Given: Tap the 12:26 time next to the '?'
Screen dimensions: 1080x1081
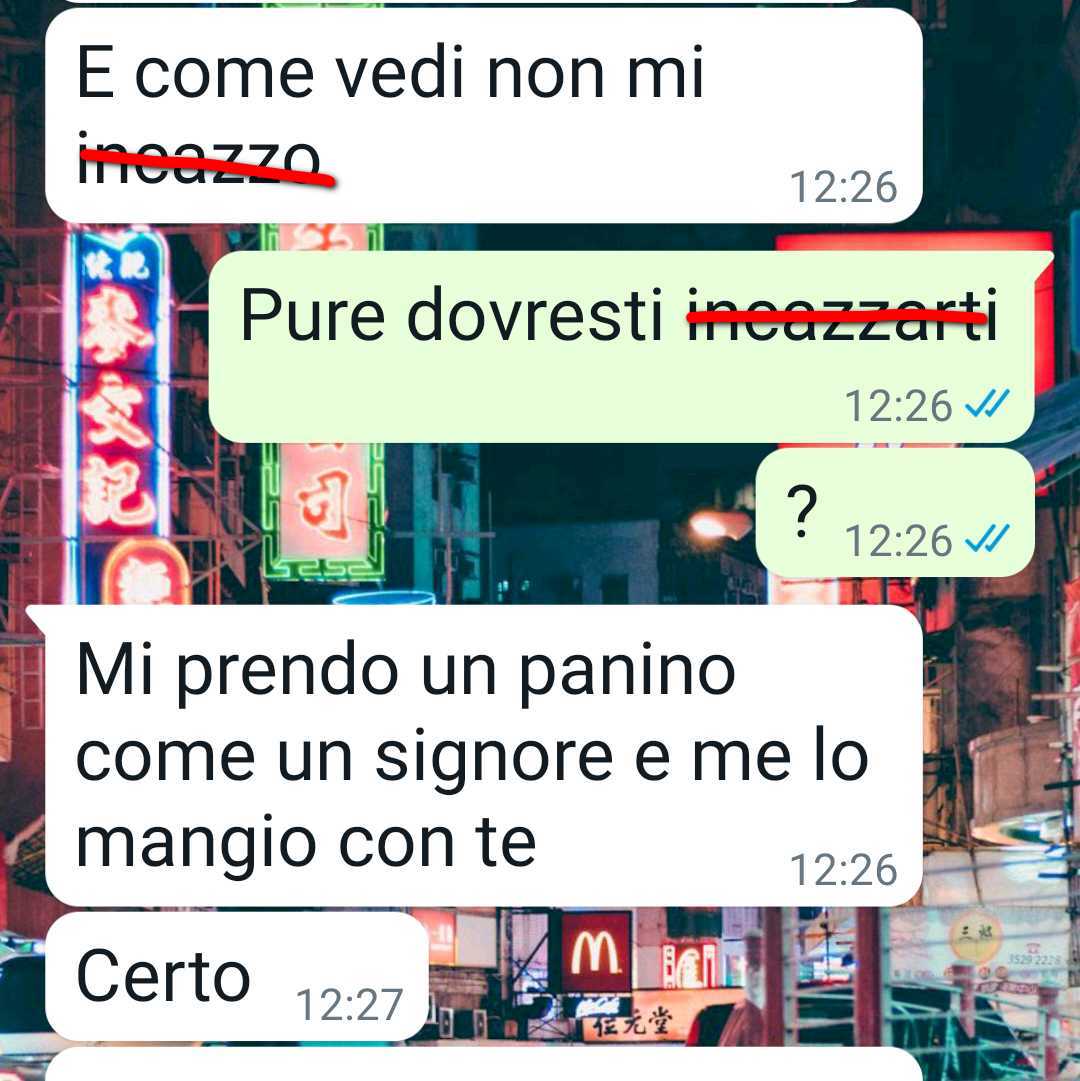Looking at the screenshot, I should point(899,540).
